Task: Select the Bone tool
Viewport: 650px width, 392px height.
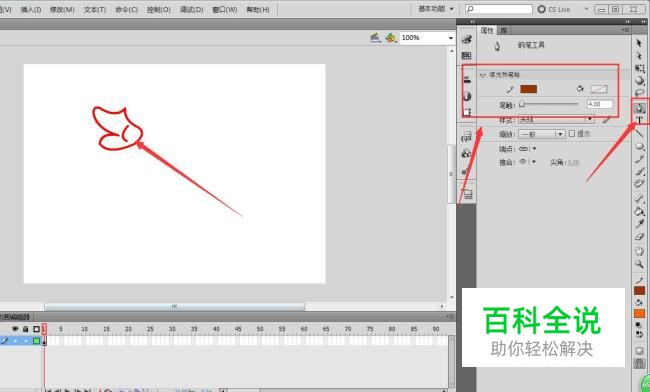Action: coord(639,198)
